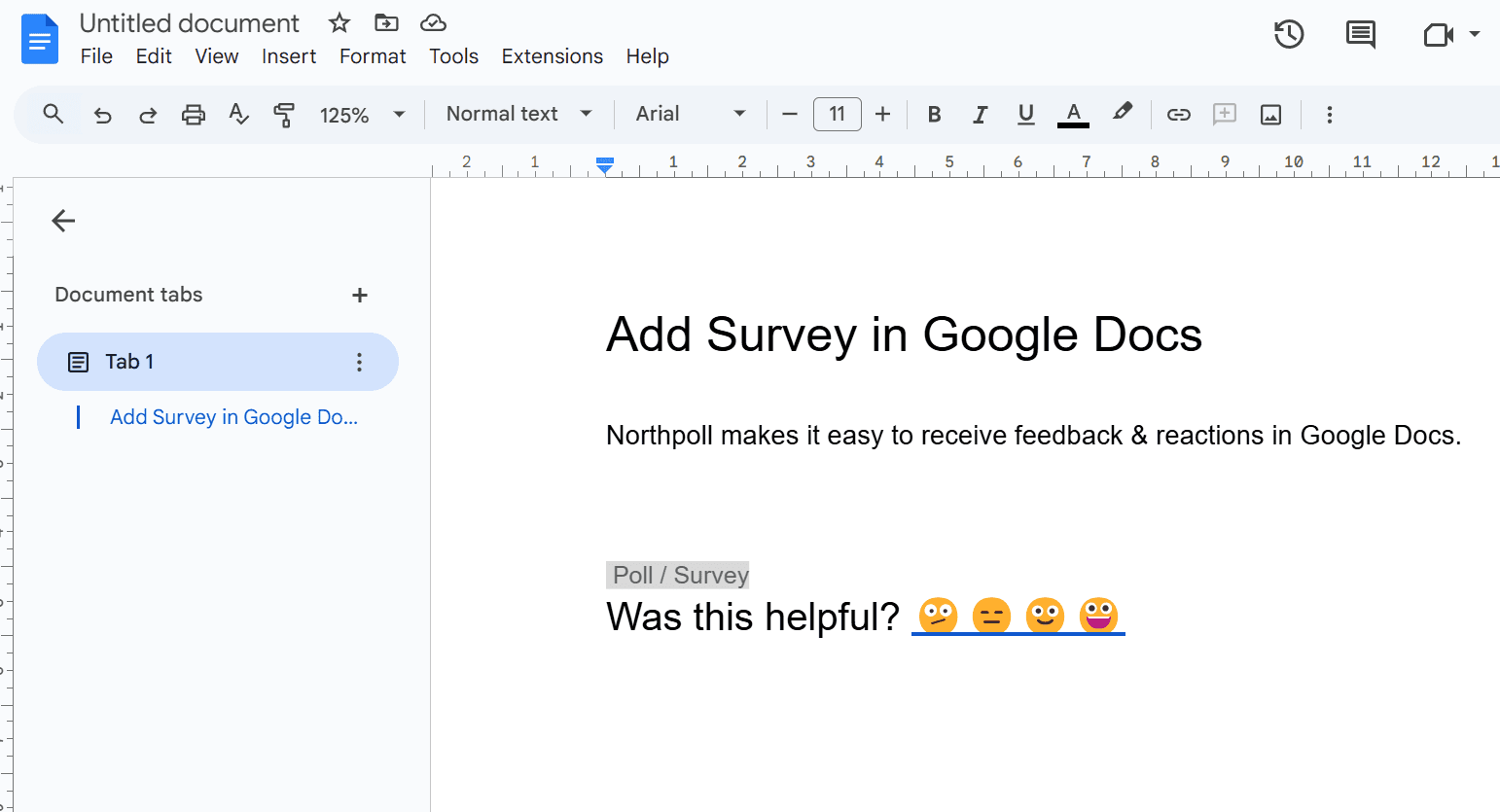Open the Format menu
Screen dimensions: 1500x812
pyautogui.click(x=373, y=56)
